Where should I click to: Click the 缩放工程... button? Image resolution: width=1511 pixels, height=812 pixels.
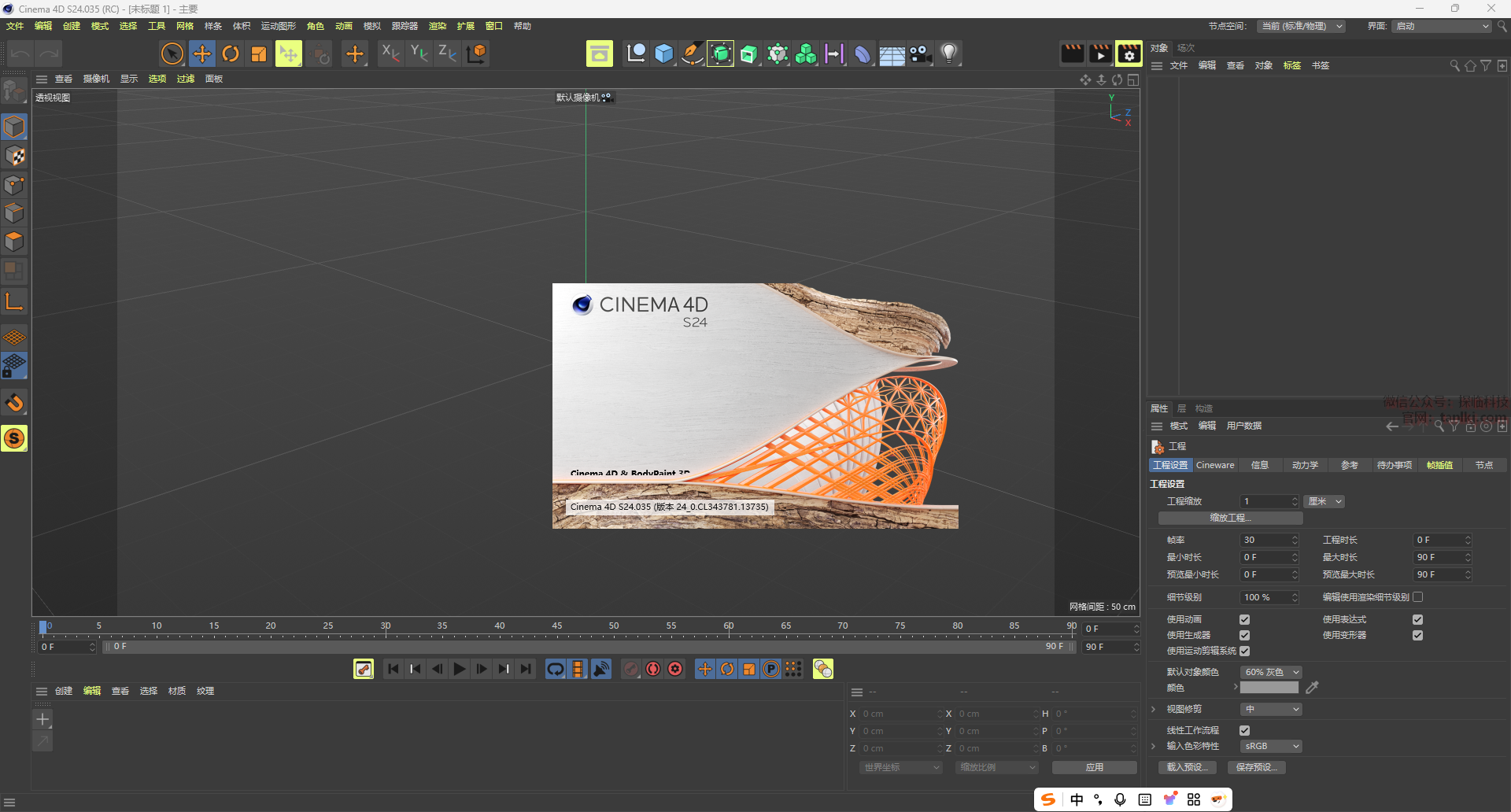pyautogui.click(x=1230, y=518)
